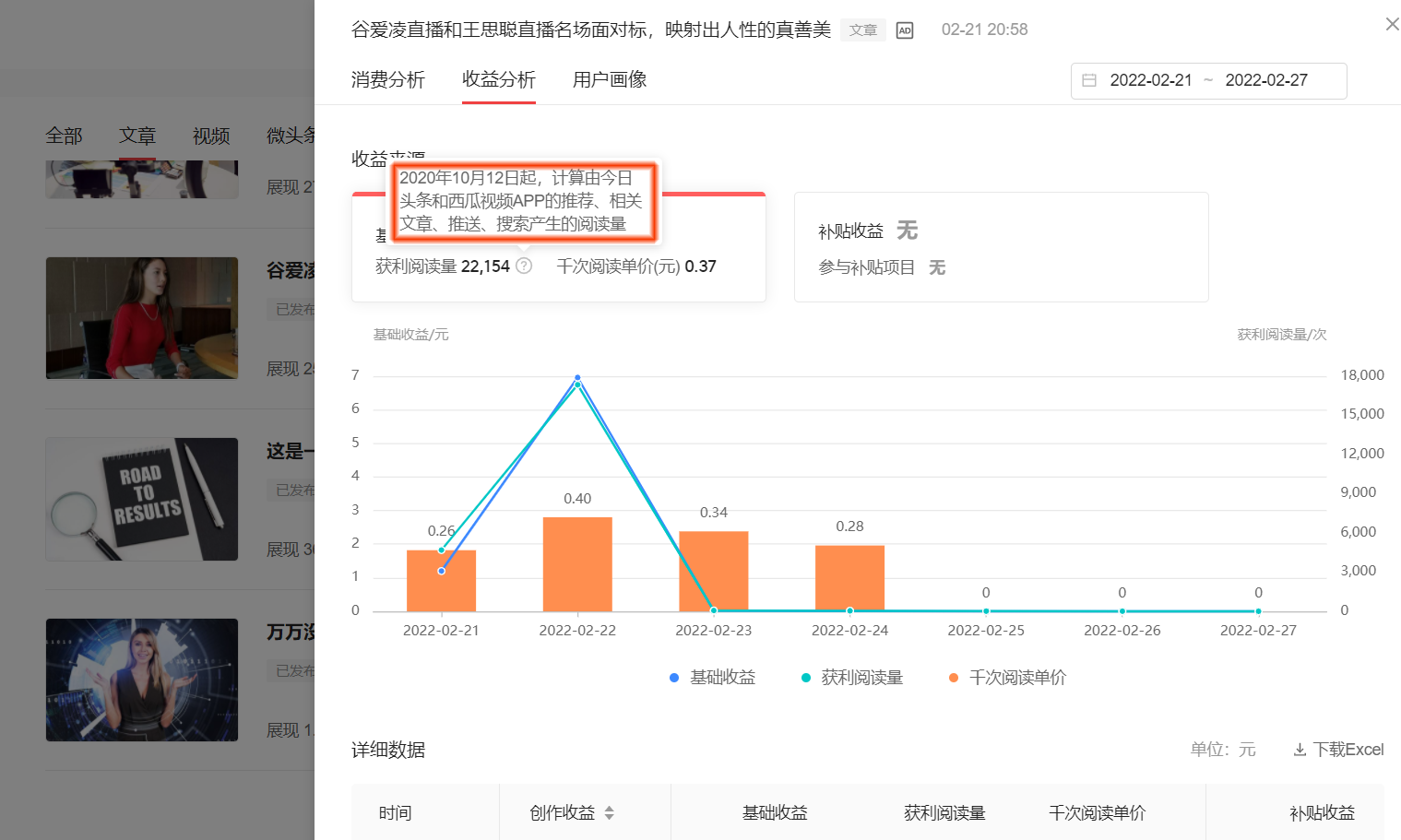
Task: Switch to the 消费分析 tab
Action: click(388, 80)
